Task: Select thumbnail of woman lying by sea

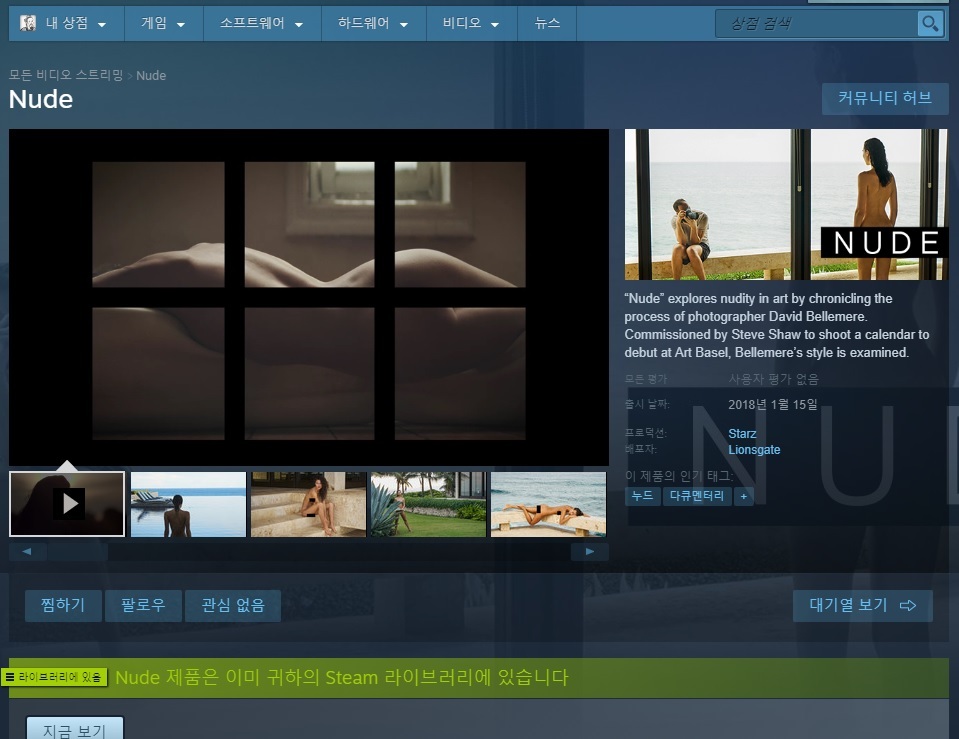Action: (549, 504)
